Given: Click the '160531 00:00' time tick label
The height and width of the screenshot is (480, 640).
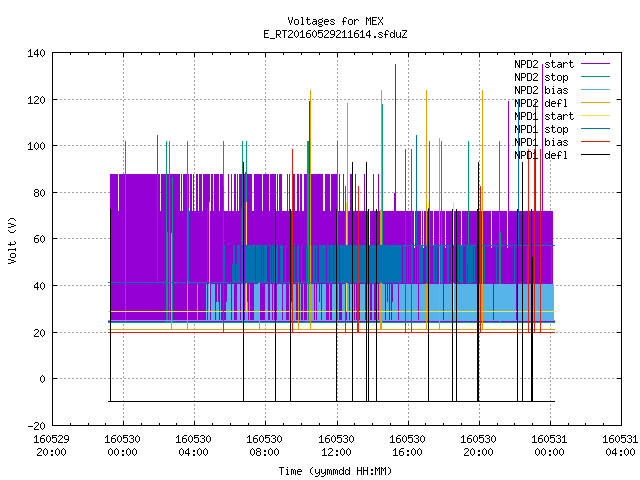Looking at the screenshot, I should click(x=549, y=446).
